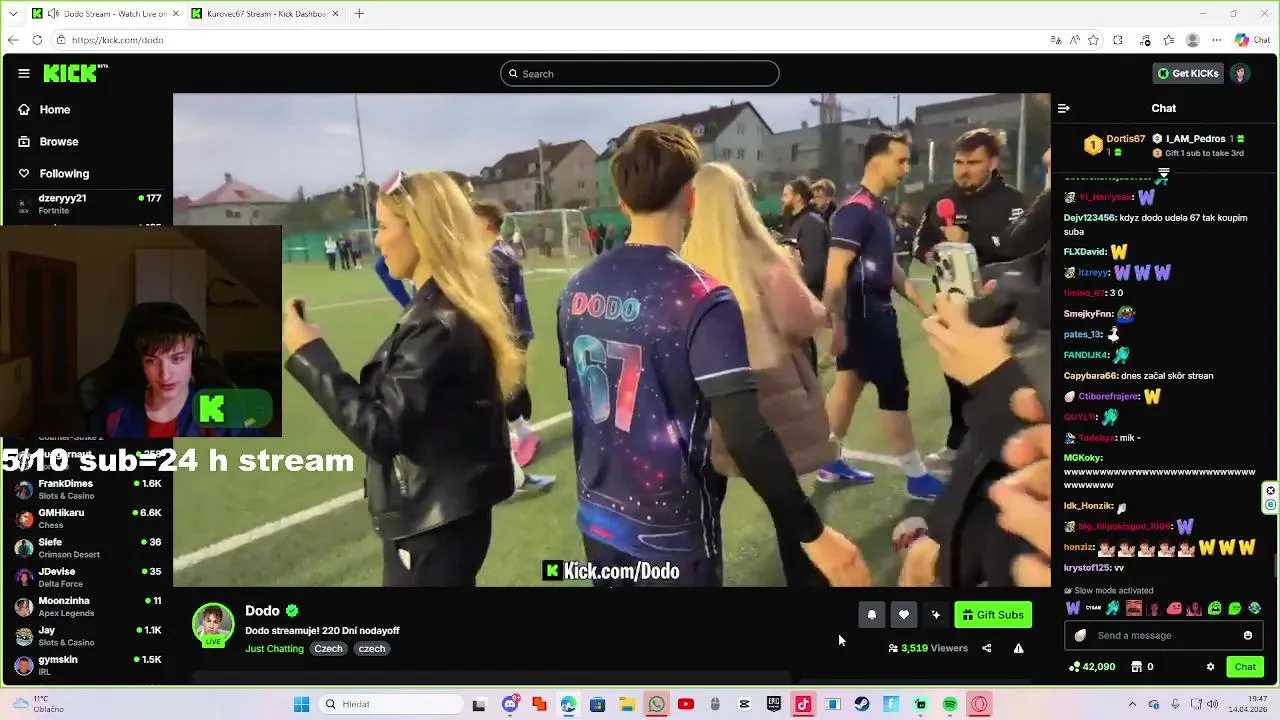Focus the Send a message field
The height and width of the screenshot is (720, 1280).
click(1163, 635)
